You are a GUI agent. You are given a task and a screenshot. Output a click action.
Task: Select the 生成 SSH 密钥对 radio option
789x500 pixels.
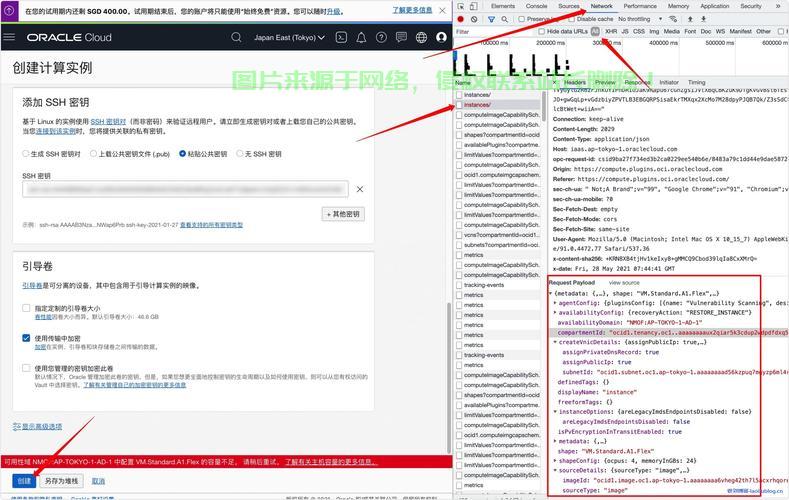coord(26,154)
